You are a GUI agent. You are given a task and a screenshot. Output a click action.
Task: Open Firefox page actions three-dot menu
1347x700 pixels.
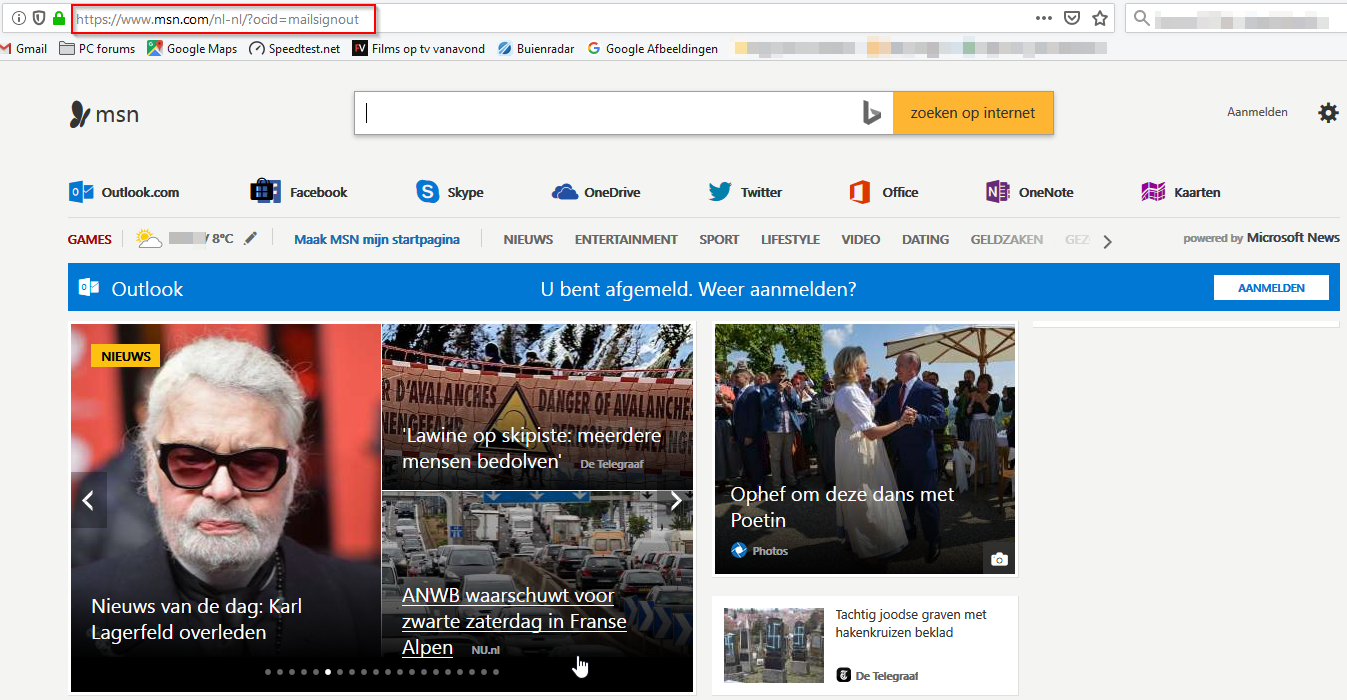click(1044, 18)
